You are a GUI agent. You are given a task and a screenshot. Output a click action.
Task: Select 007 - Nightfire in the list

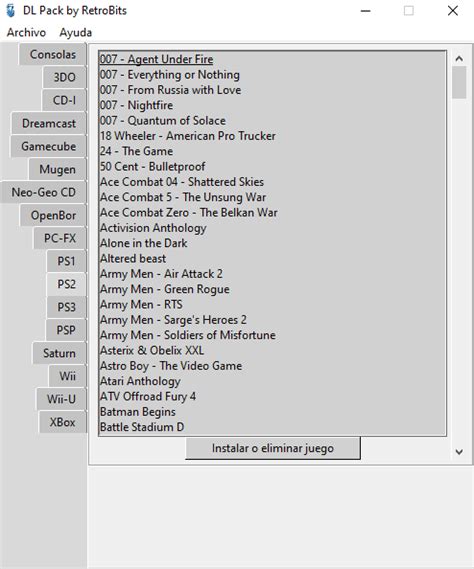click(x=272, y=105)
